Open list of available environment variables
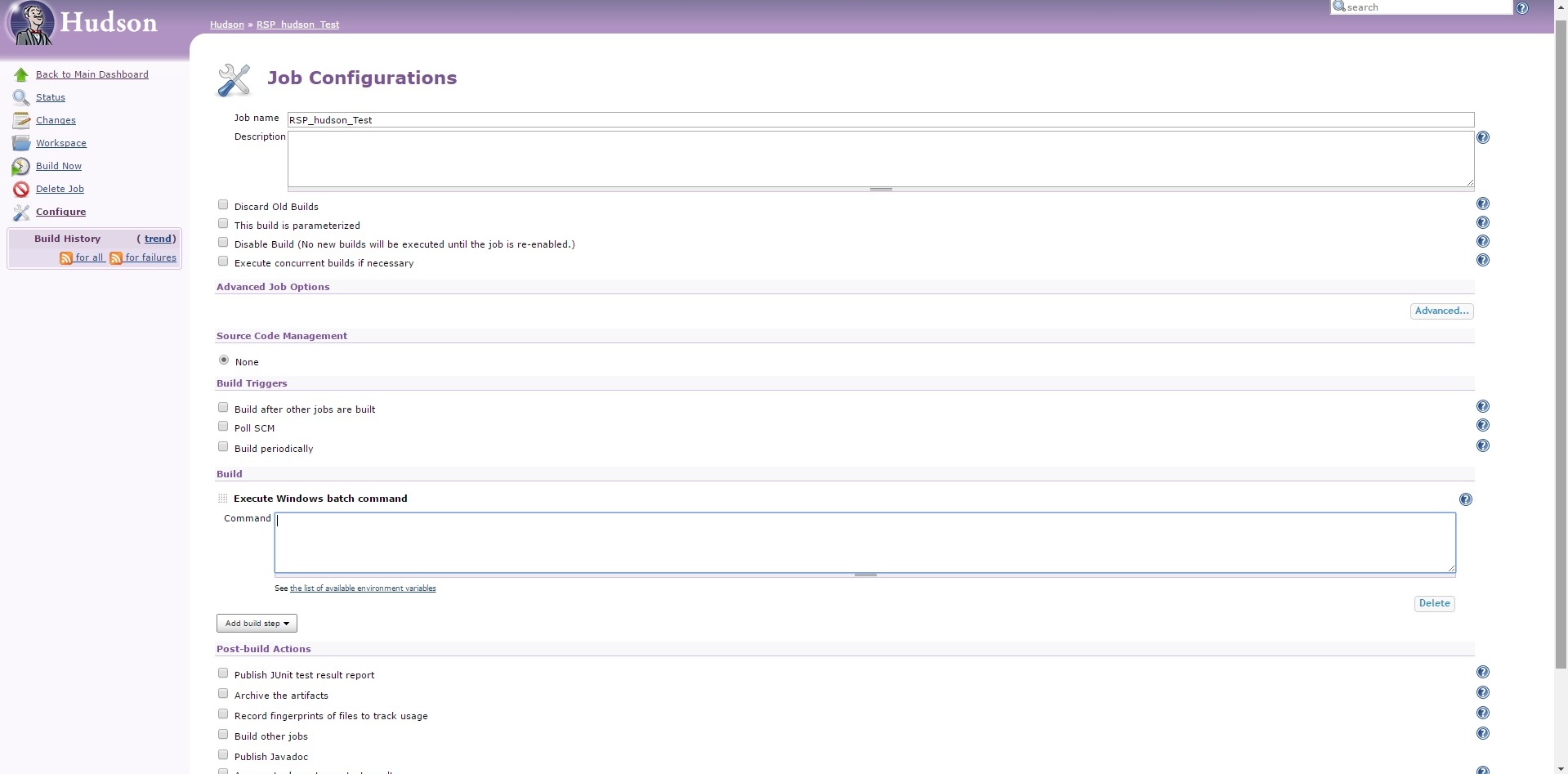 click(363, 588)
